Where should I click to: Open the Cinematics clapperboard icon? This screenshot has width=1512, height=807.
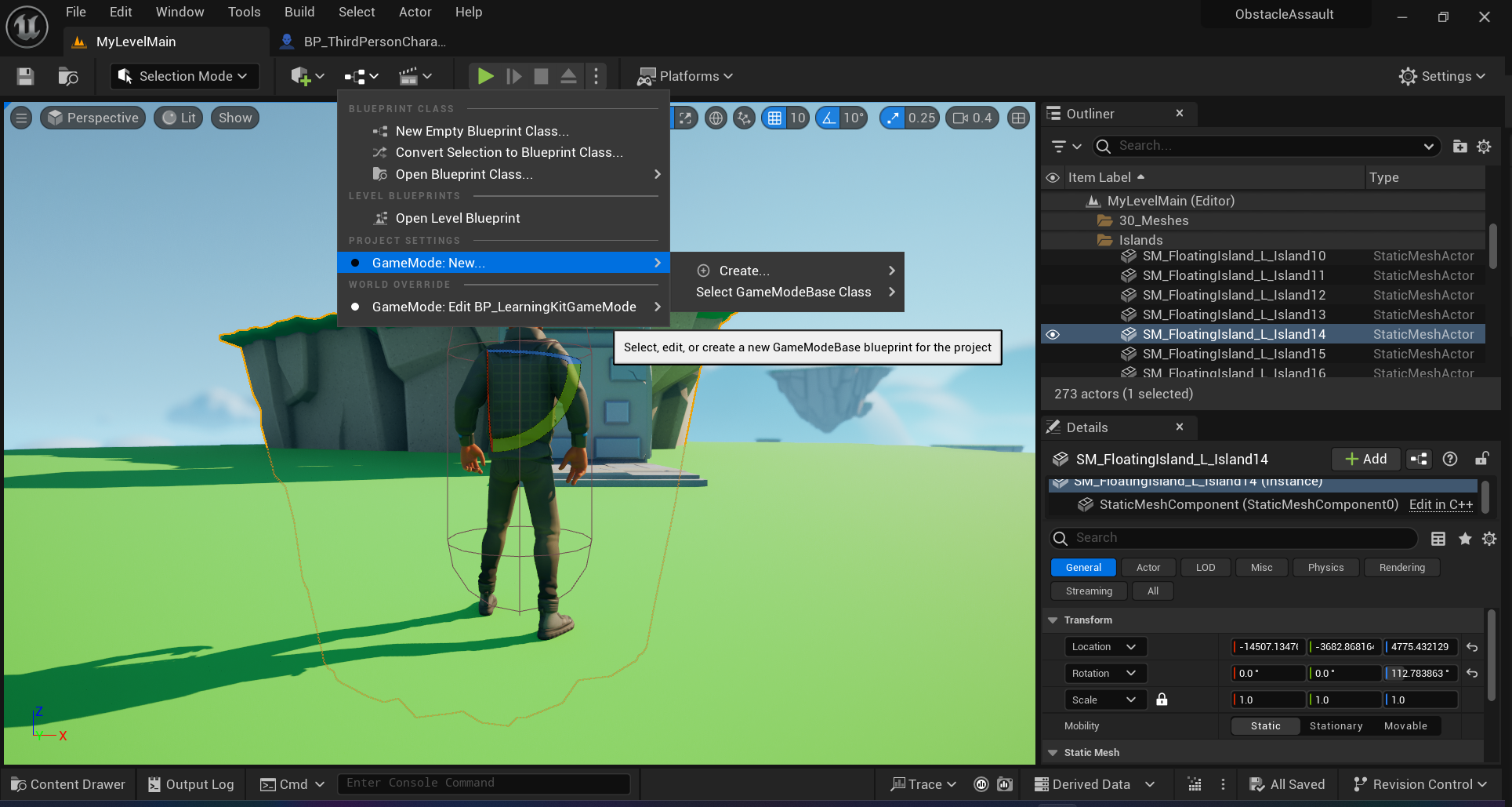pyautogui.click(x=415, y=76)
